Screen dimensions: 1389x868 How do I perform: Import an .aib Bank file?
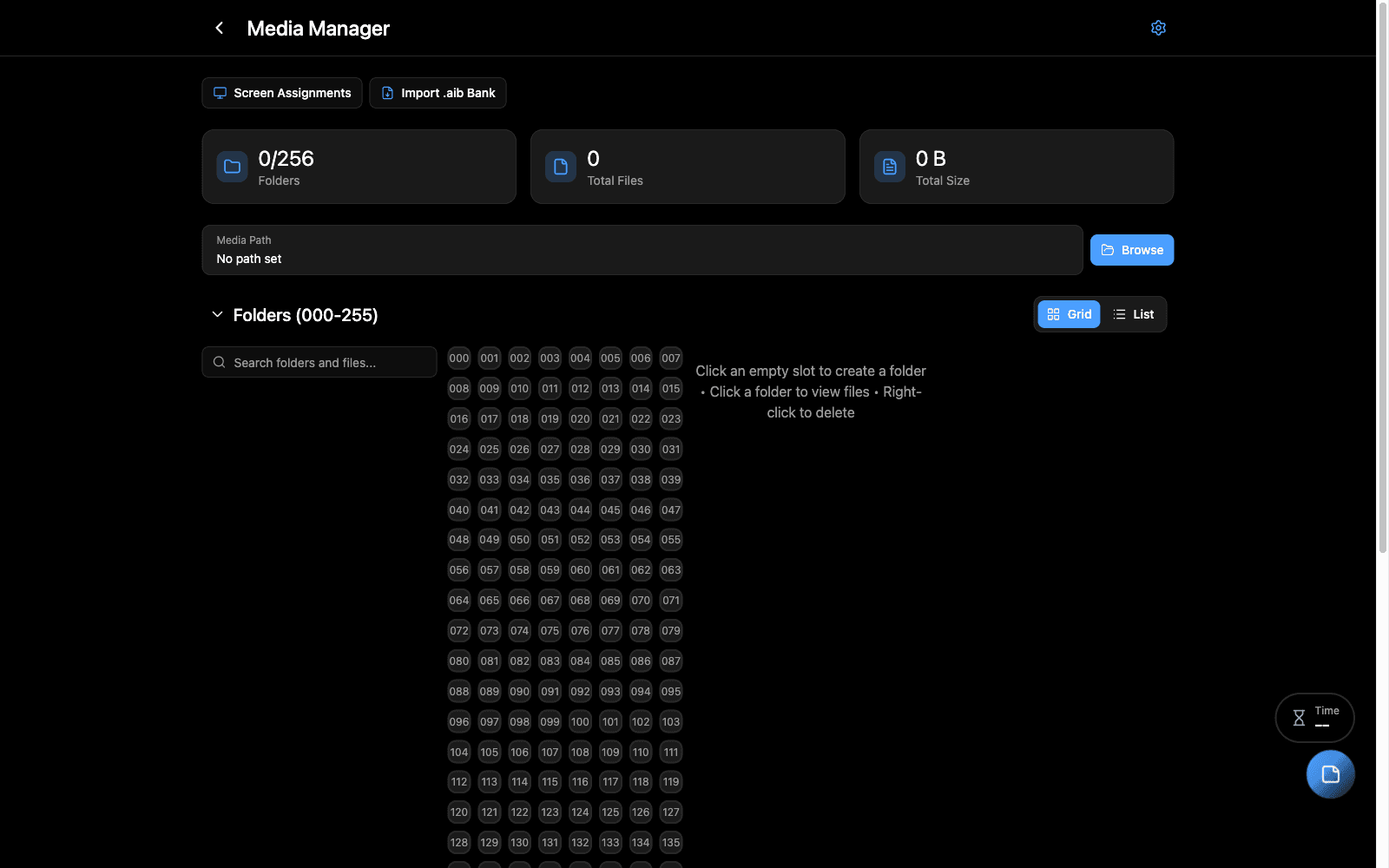tap(438, 93)
